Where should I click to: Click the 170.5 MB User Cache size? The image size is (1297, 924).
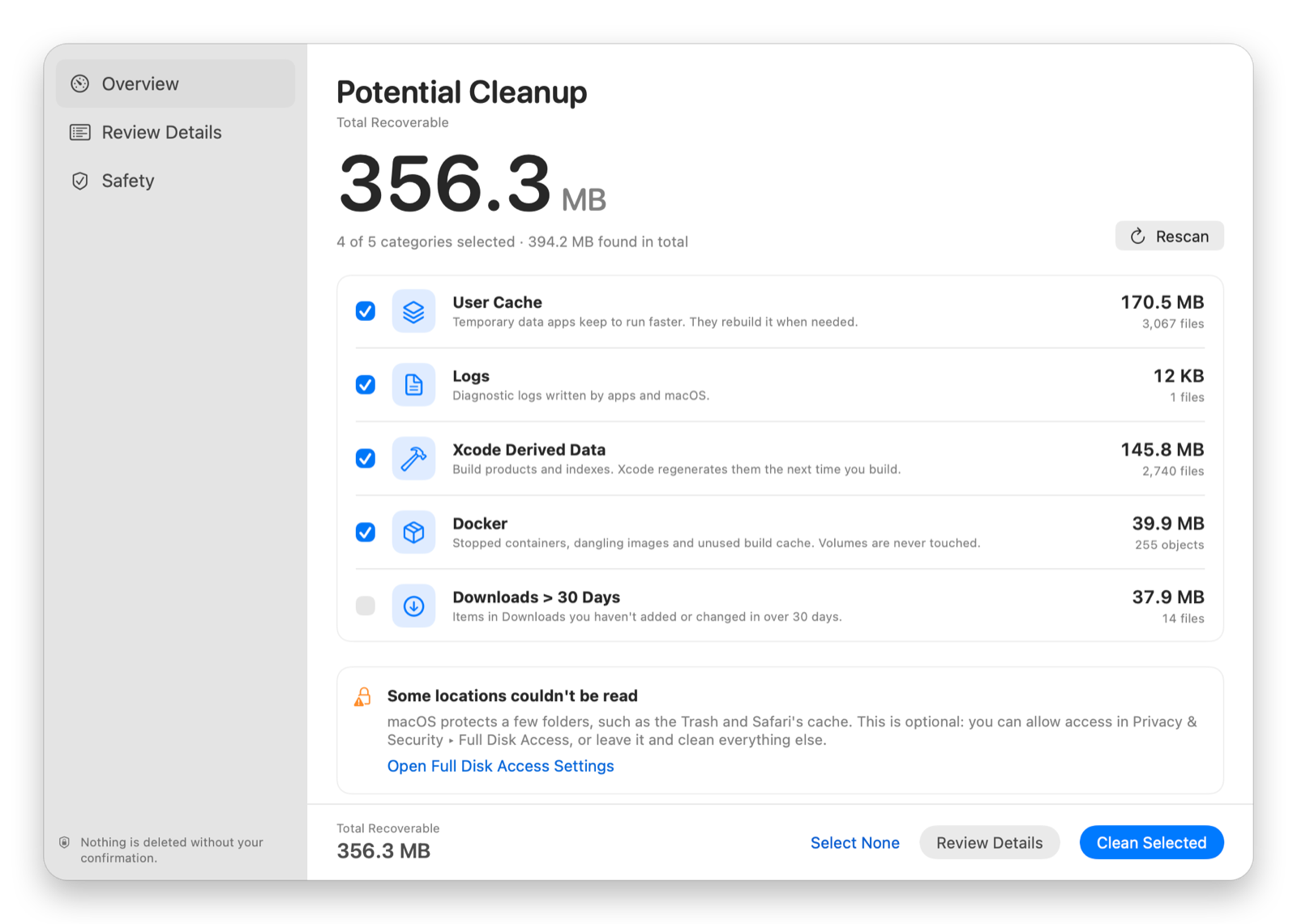[1162, 302]
